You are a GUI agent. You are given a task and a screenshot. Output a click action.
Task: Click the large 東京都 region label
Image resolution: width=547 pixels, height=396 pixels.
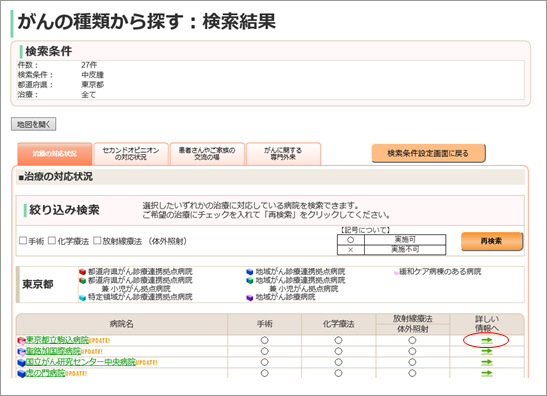coord(38,284)
